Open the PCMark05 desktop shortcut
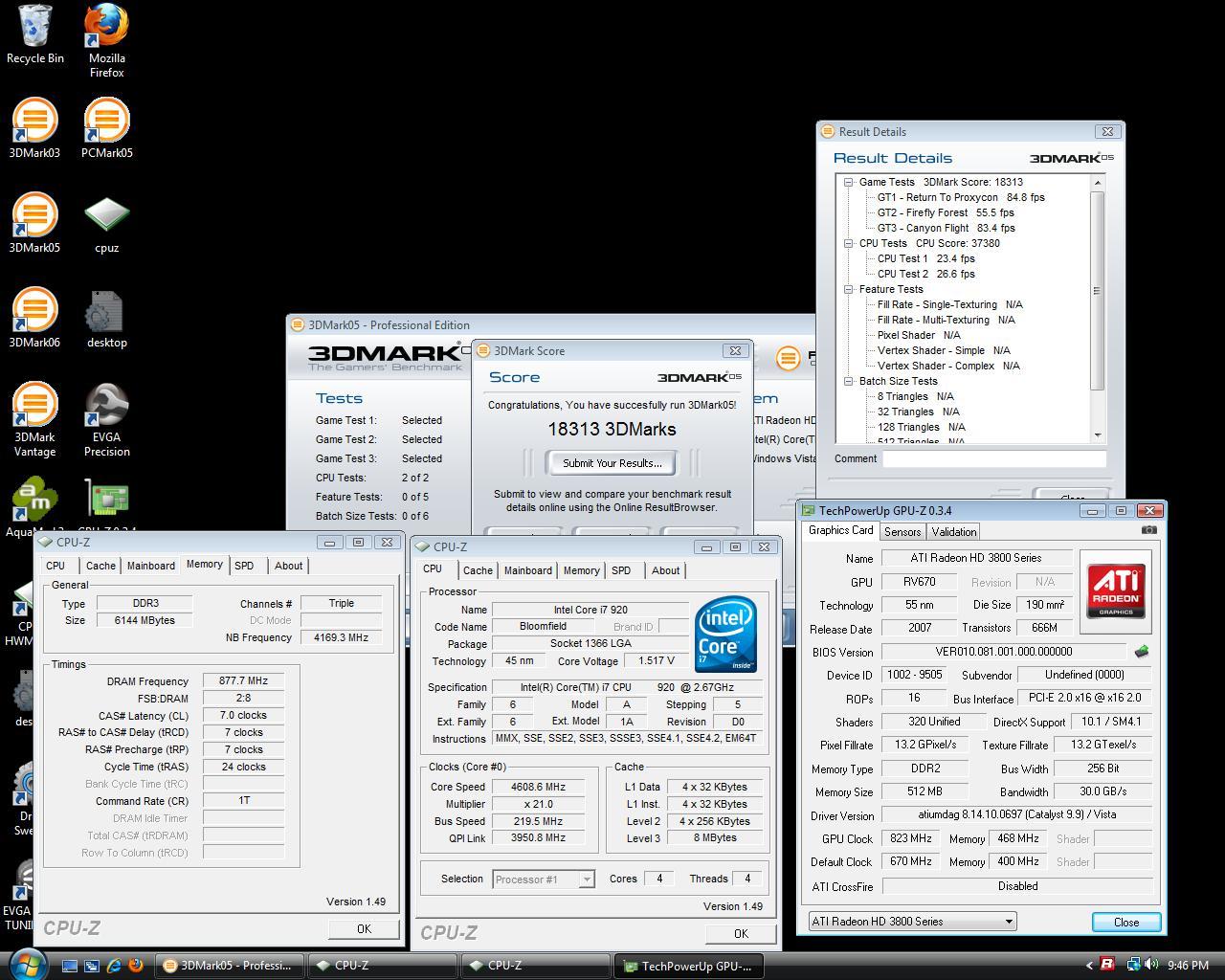Viewport: 1225px width, 980px height. tap(106, 128)
